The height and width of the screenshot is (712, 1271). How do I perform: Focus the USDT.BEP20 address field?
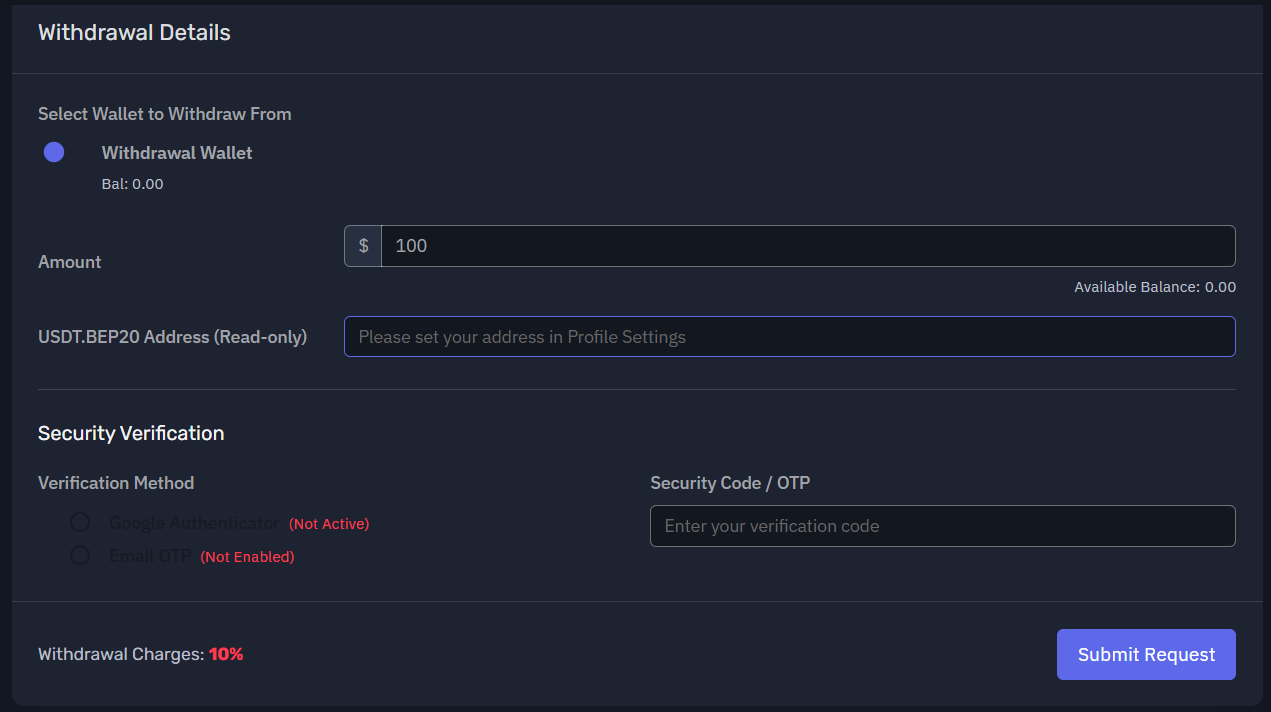[789, 337]
